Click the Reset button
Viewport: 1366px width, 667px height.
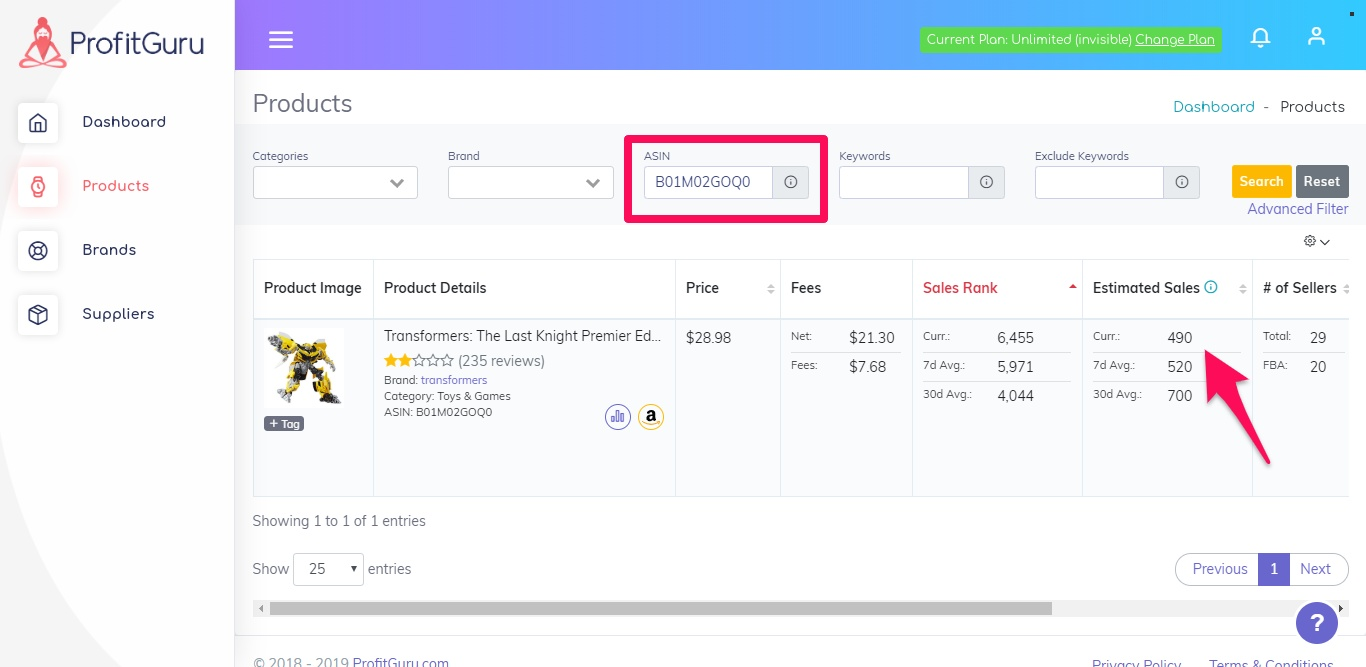pos(1321,181)
